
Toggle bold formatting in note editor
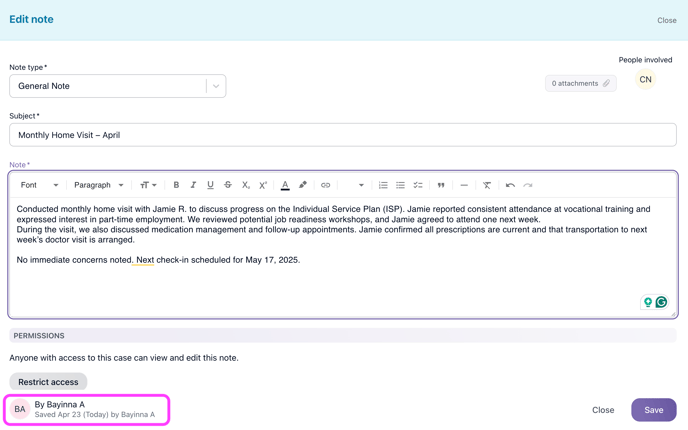pyautogui.click(x=176, y=185)
